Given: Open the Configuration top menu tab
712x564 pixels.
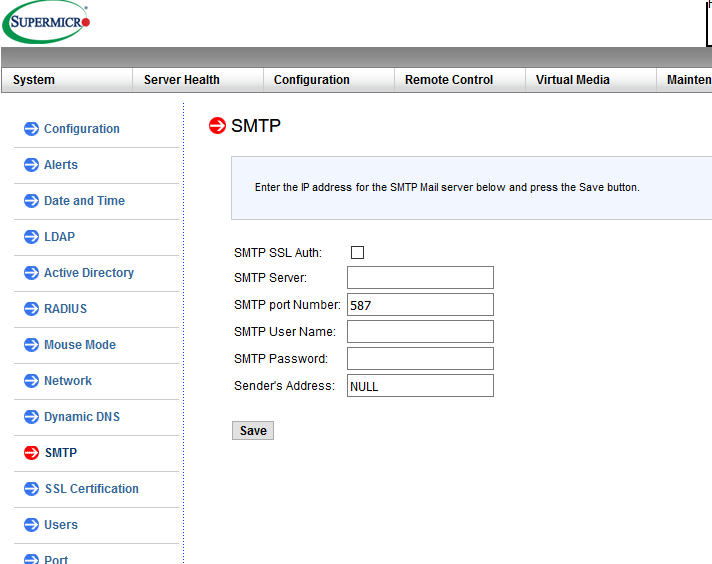Looking at the screenshot, I should (x=329, y=80).
